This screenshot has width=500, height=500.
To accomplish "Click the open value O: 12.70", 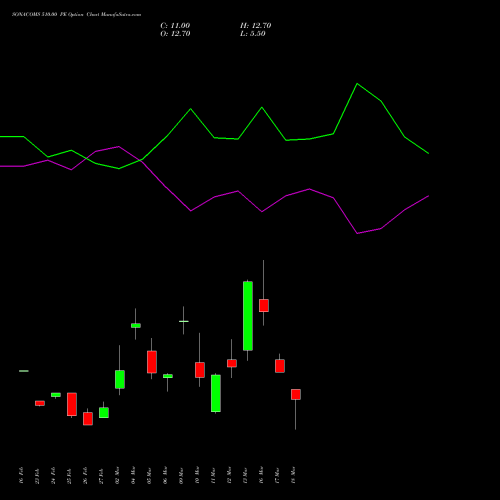I will pyautogui.click(x=175, y=34).
